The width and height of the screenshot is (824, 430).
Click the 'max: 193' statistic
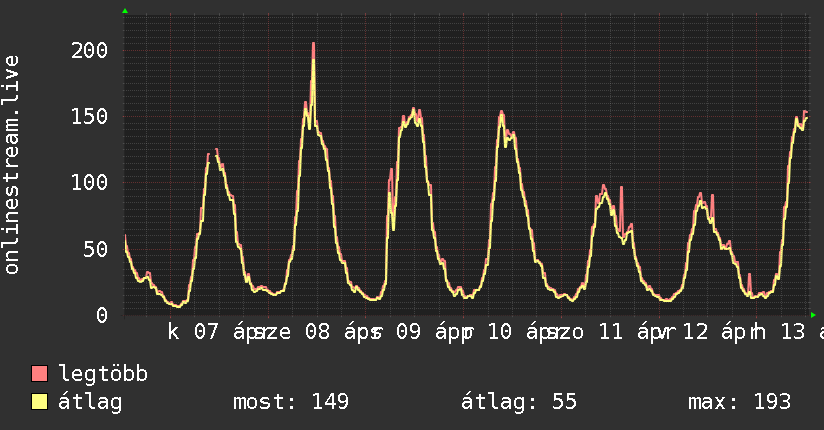coord(739,403)
